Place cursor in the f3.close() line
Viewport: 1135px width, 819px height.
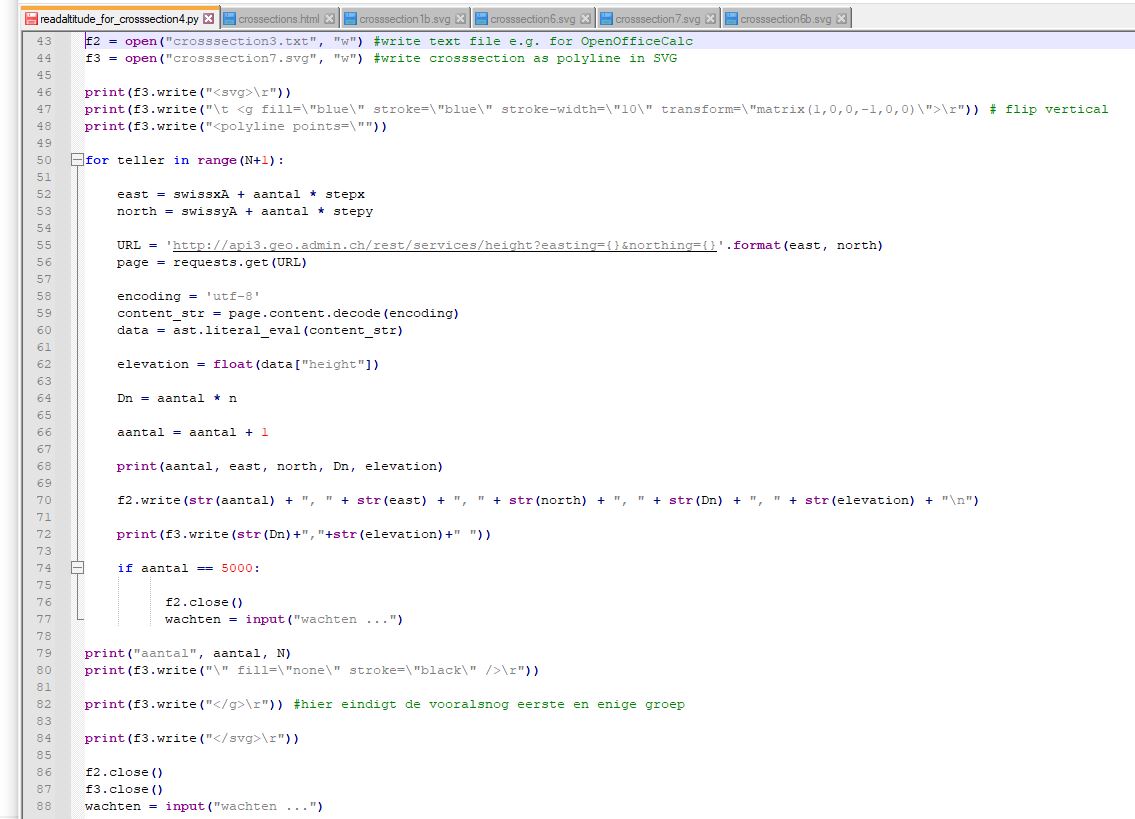124,789
